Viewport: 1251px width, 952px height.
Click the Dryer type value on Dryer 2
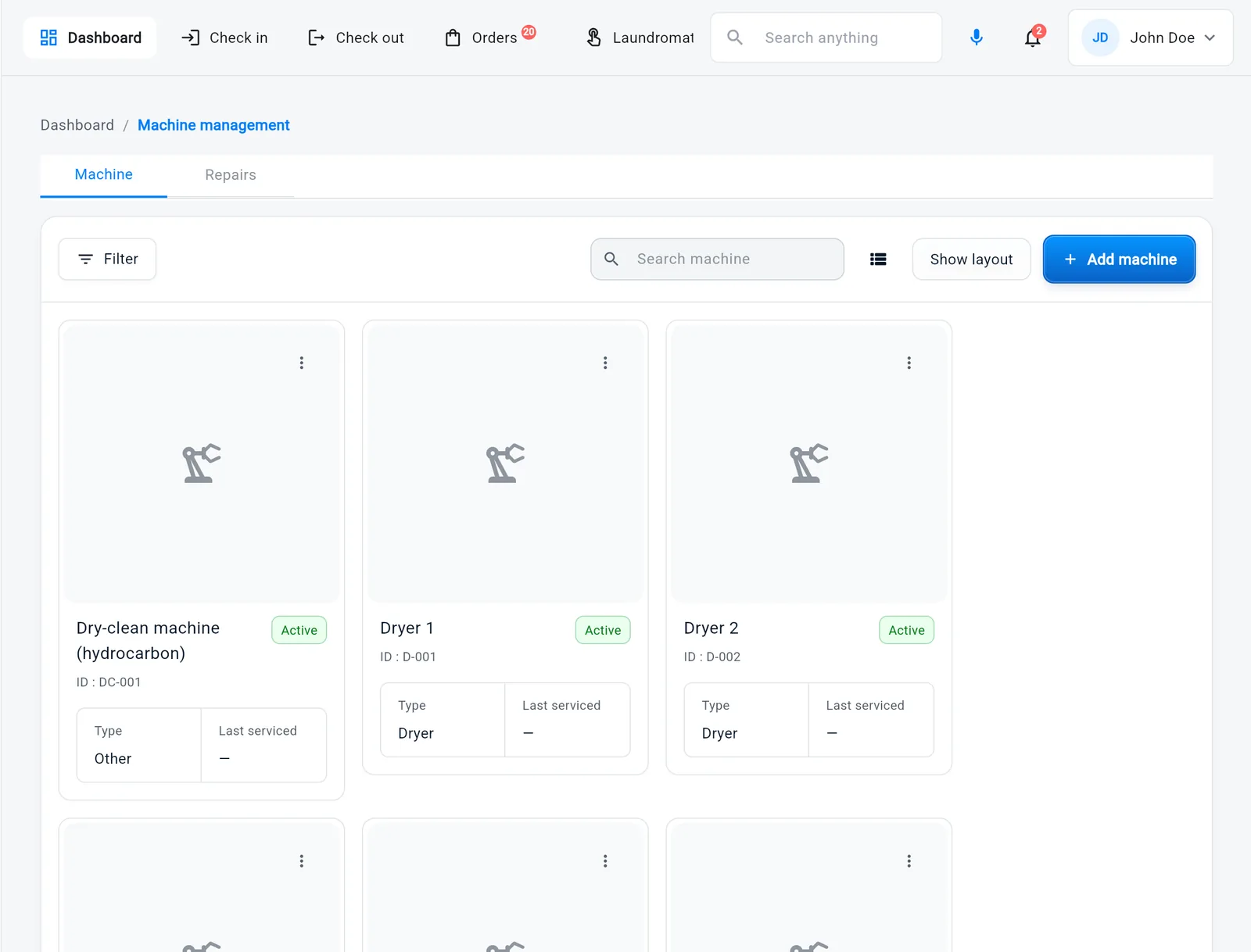click(x=719, y=734)
